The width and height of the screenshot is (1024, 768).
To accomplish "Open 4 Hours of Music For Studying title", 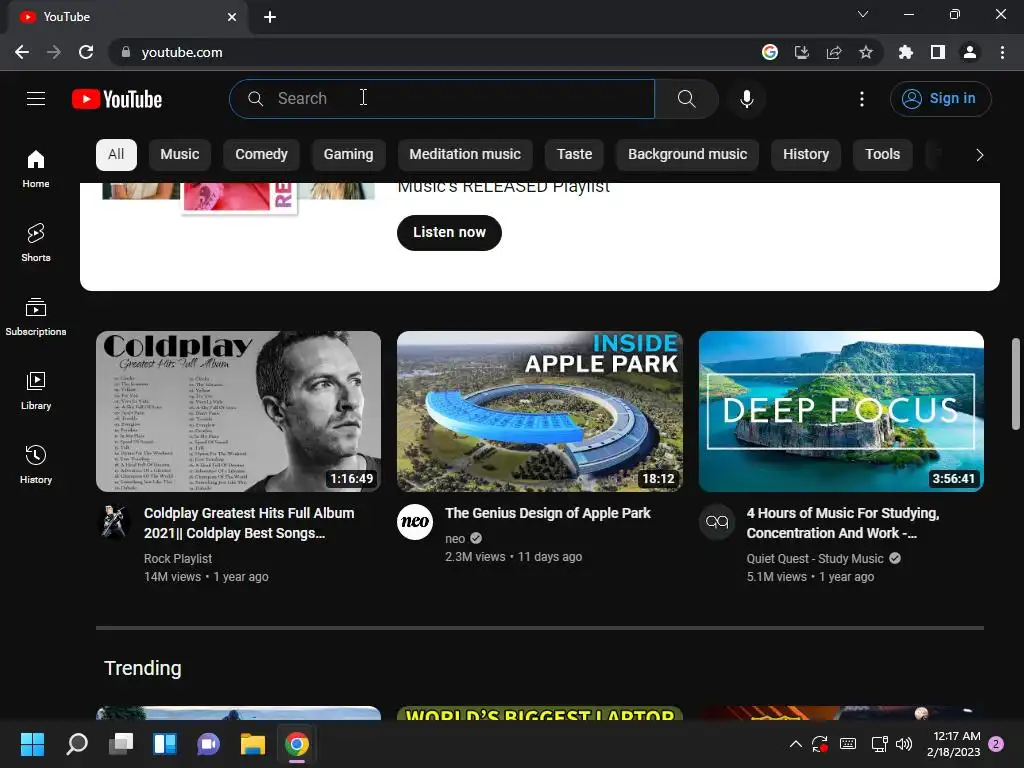I will click(843, 523).
